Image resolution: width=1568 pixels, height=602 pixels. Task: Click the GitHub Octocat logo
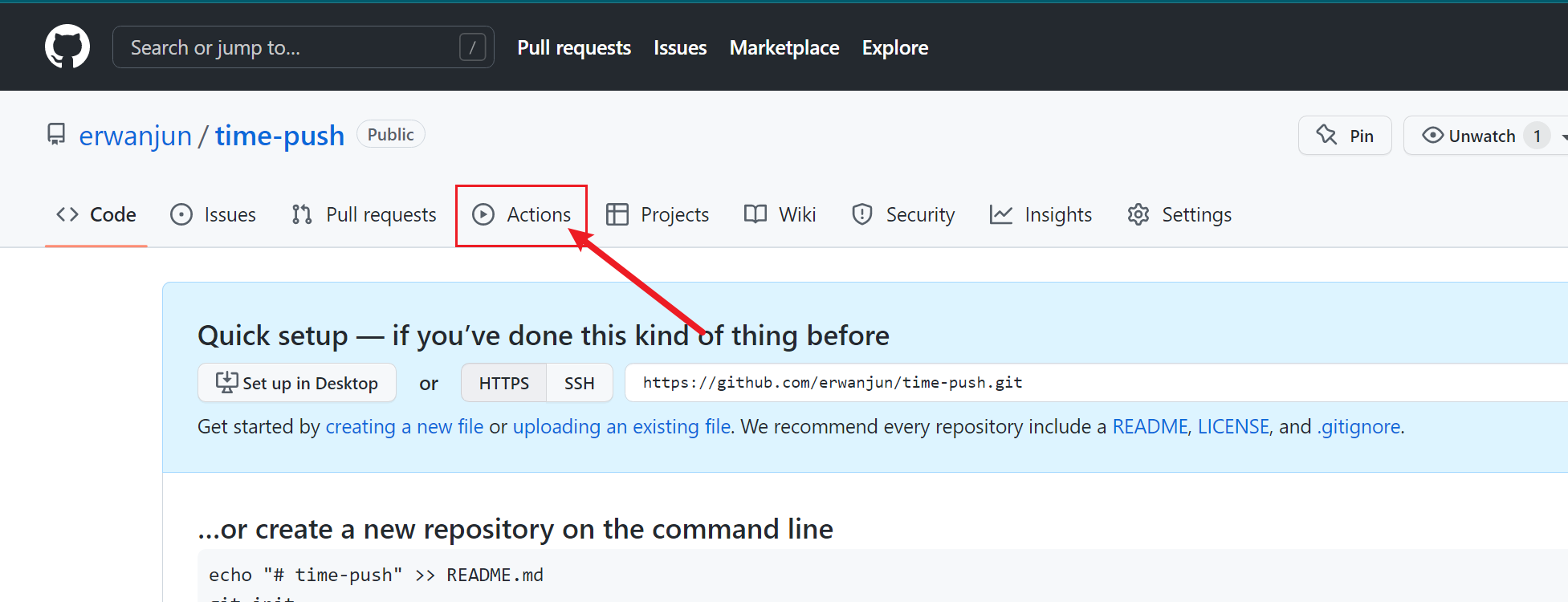coord(67,47)
